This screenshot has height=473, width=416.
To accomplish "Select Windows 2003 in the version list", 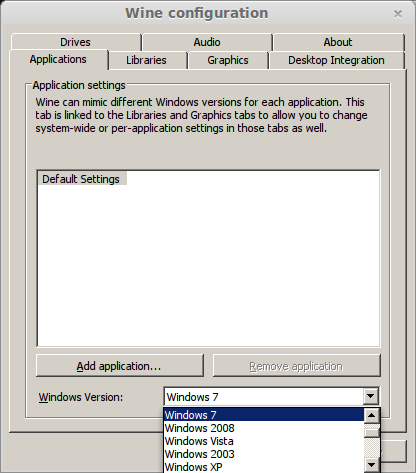I will pyautogui.click(x=264, y=454).
